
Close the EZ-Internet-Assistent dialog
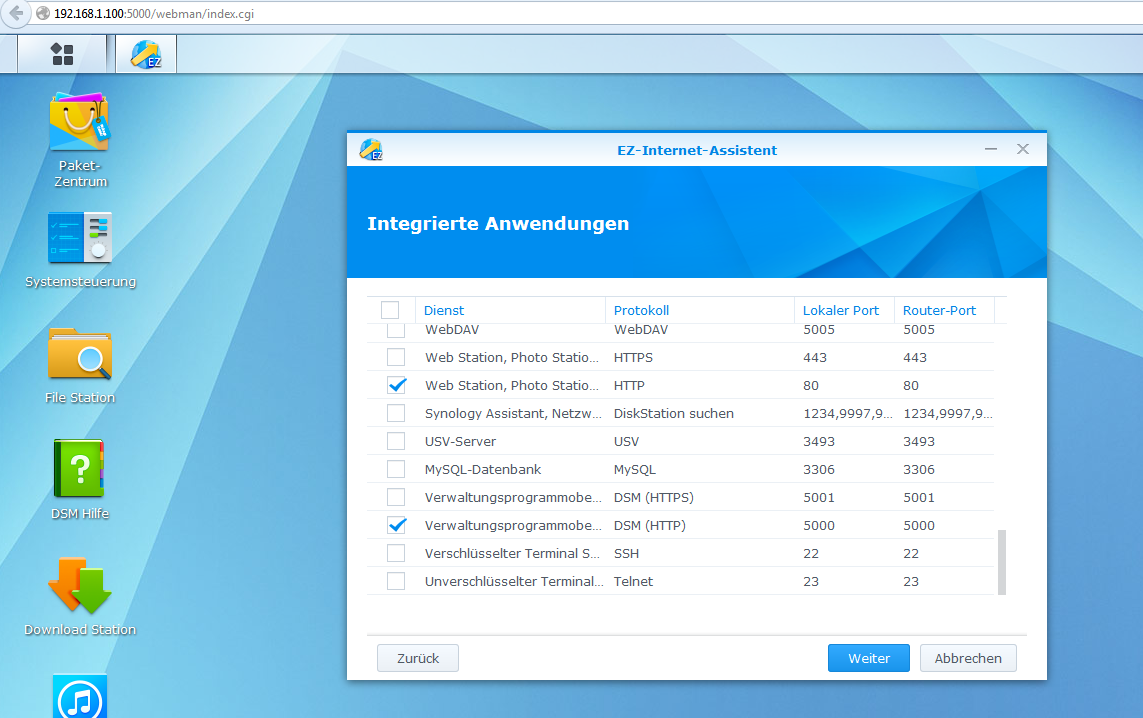[1023, 149]
